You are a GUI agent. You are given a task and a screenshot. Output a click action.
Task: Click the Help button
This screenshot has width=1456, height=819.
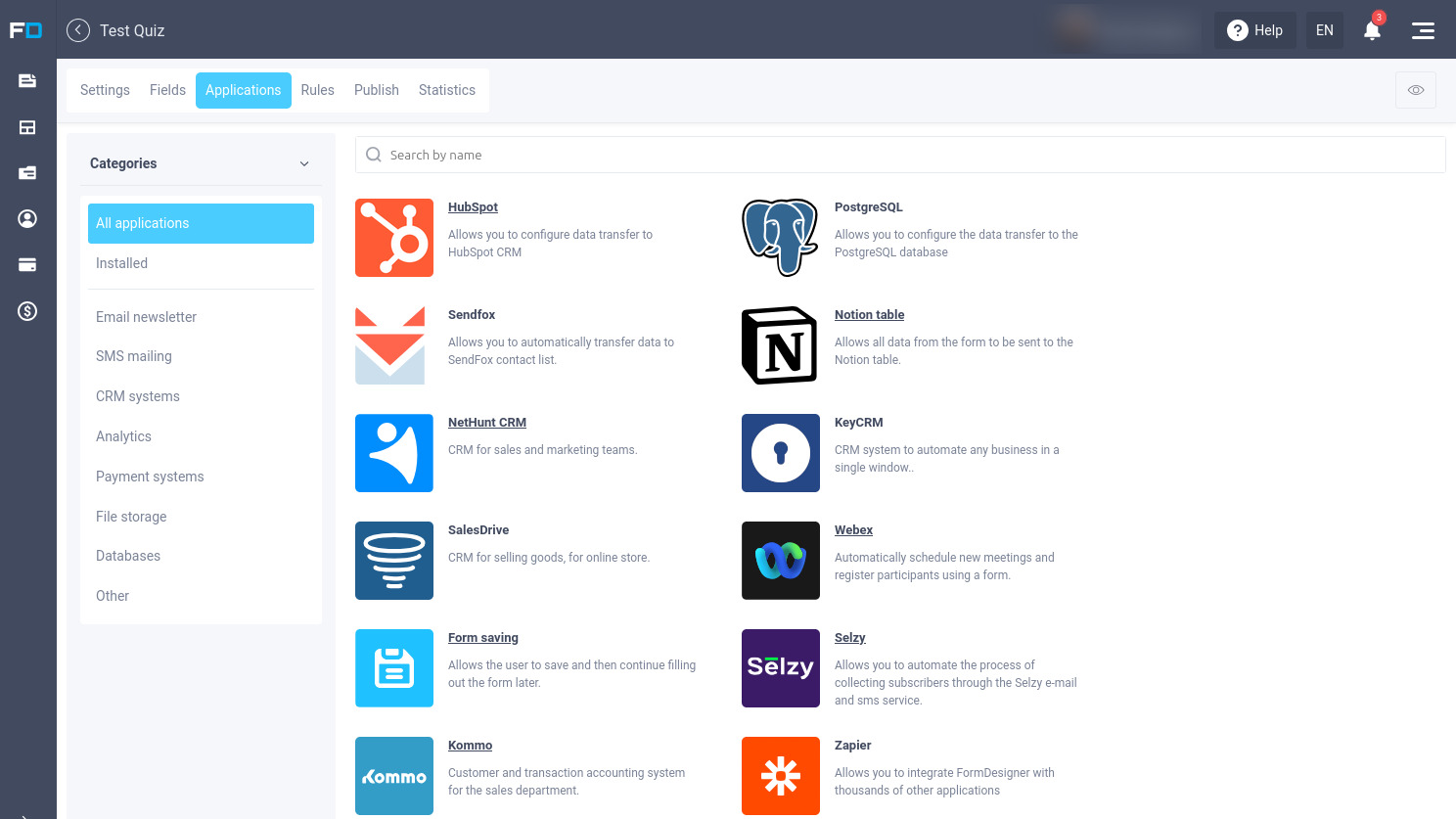pos(1255,30)
